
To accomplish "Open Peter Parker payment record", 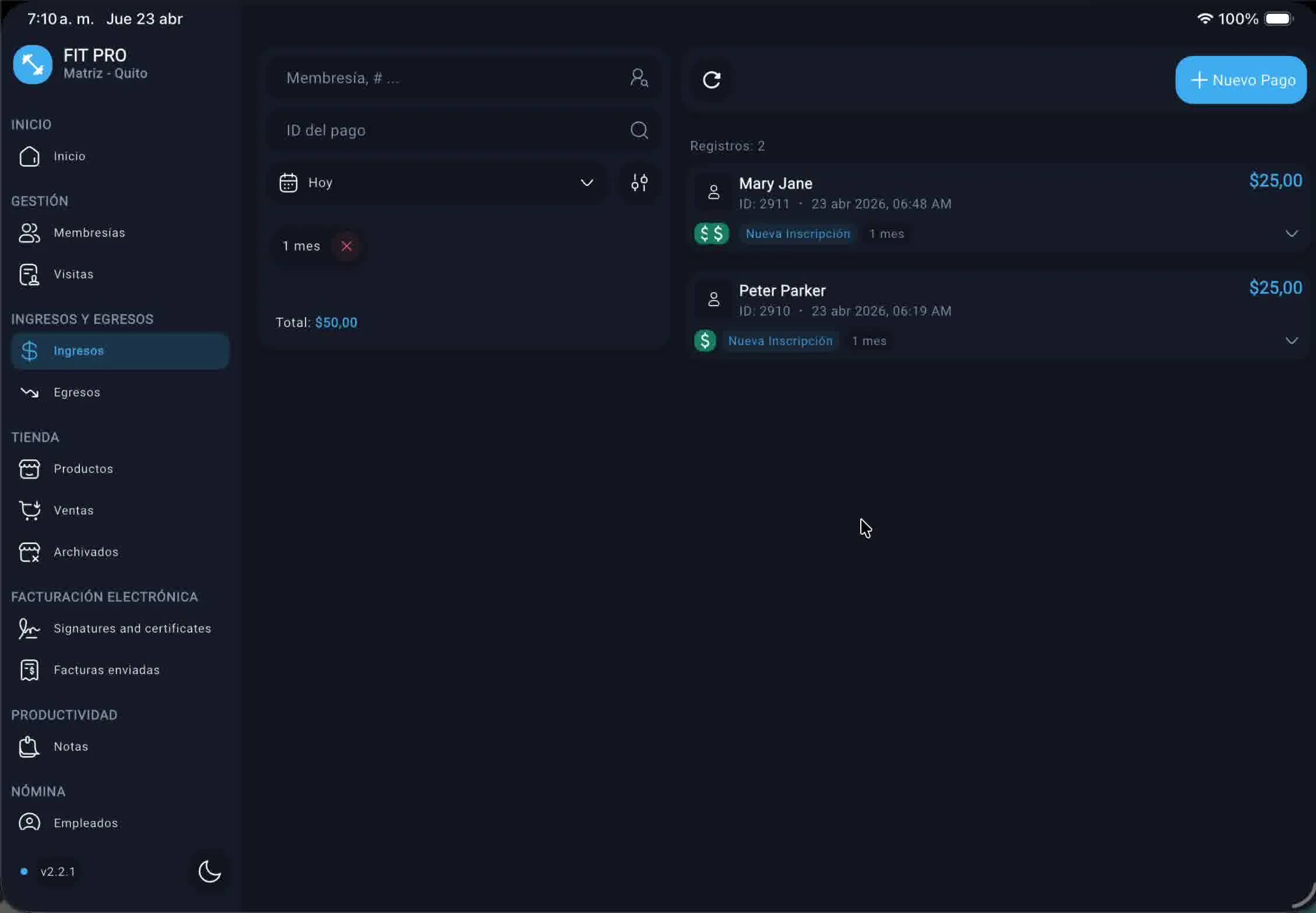I will 997,315.
